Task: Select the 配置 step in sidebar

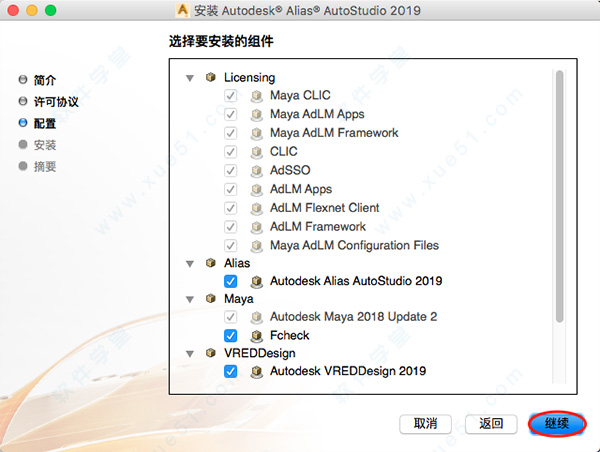Action: 45,123
